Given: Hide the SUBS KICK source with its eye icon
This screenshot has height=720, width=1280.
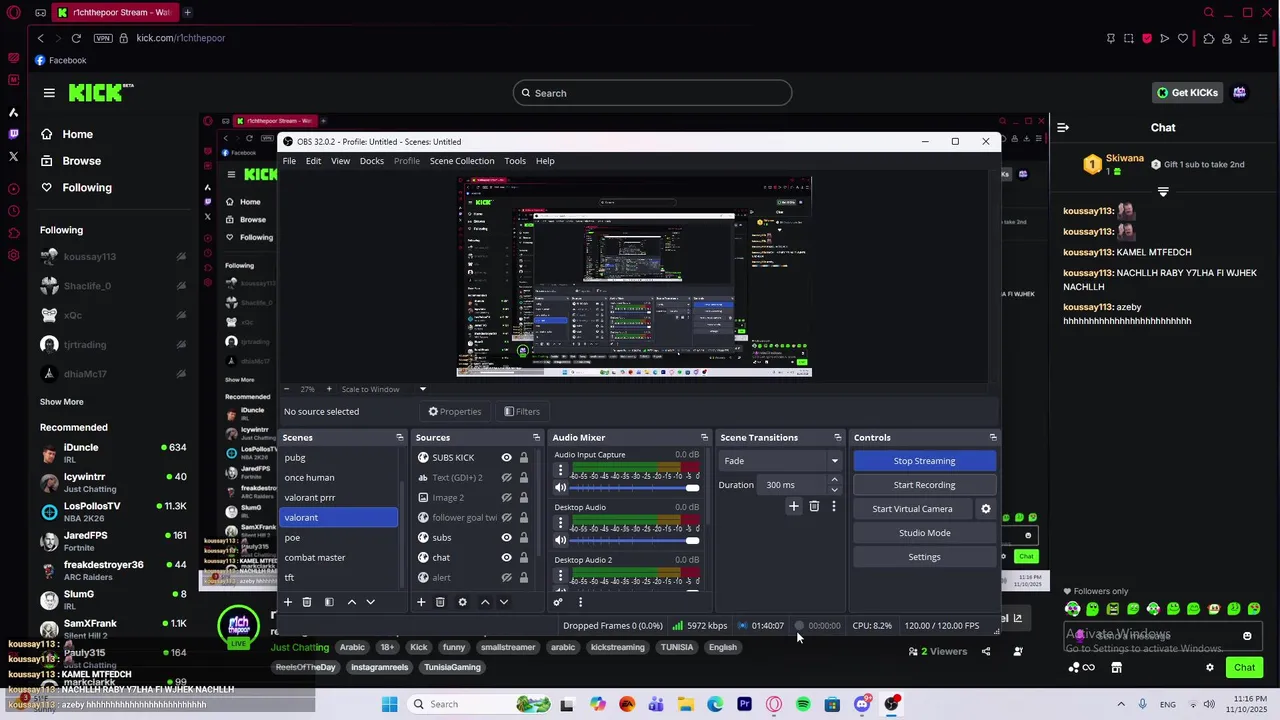Looking at the screenshot, I should point(506,457).
